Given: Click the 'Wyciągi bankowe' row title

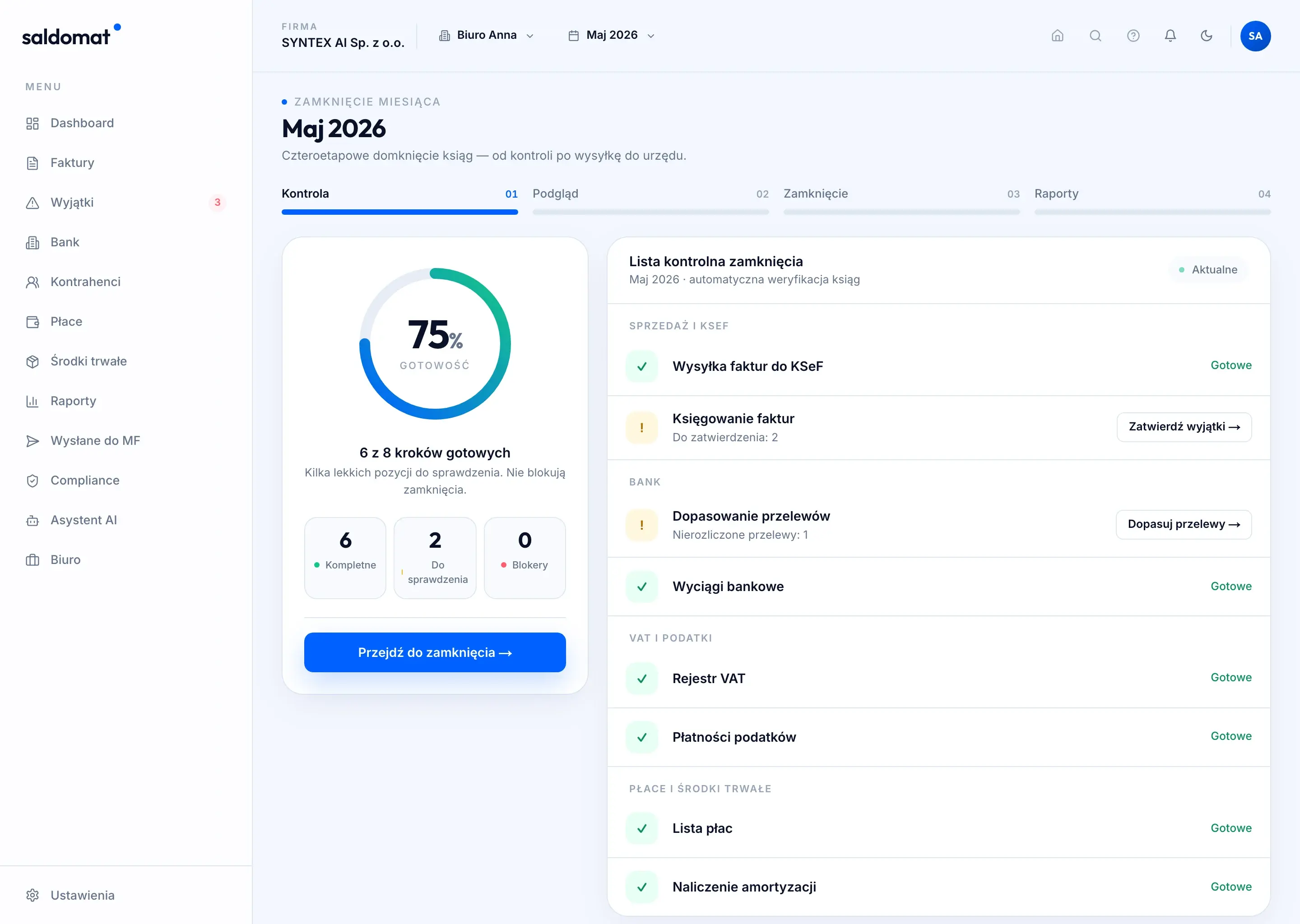Looking at the screenshot, I should 728,587.
